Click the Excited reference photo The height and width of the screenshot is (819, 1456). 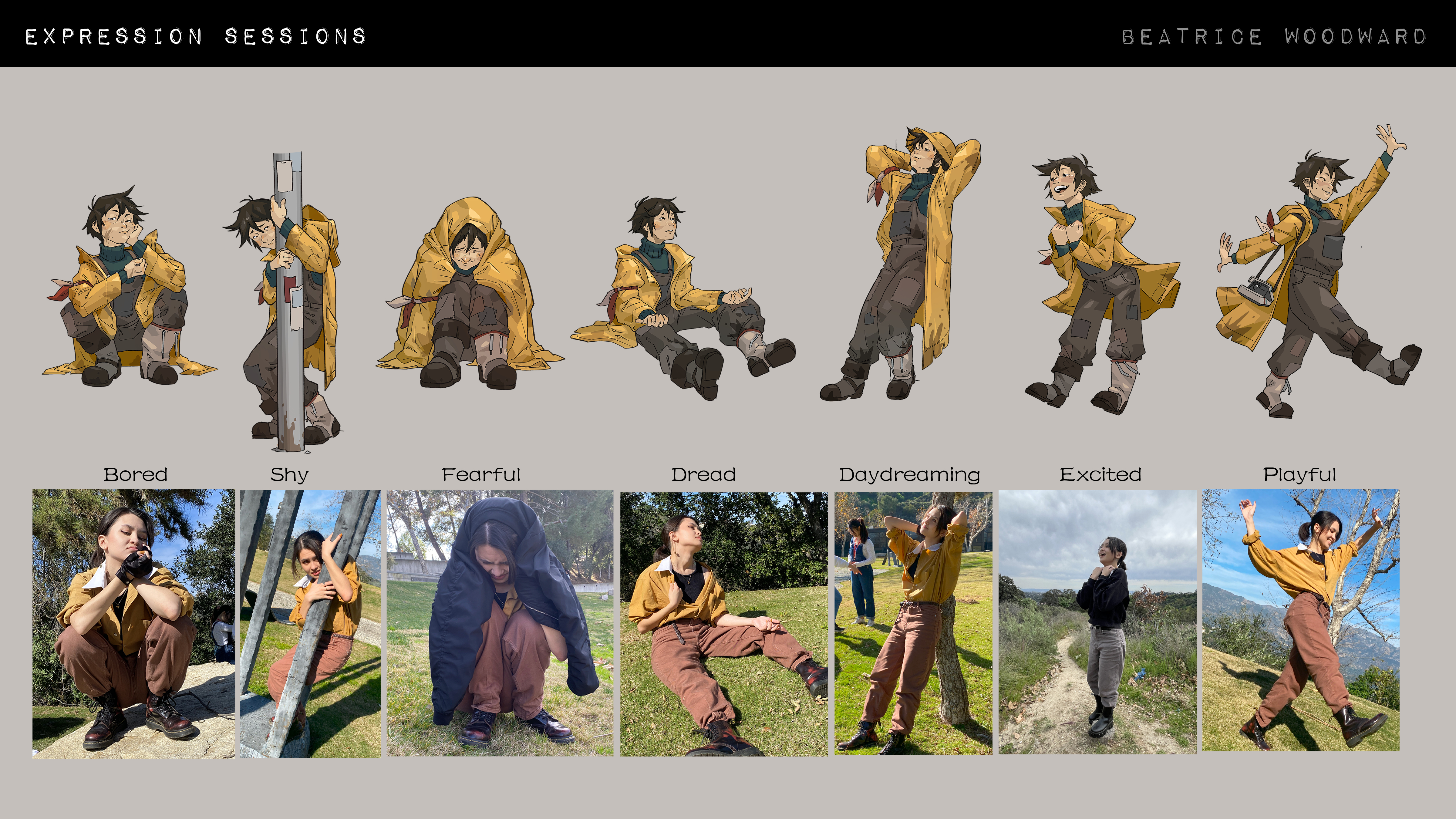click(x=1097, y=622)
